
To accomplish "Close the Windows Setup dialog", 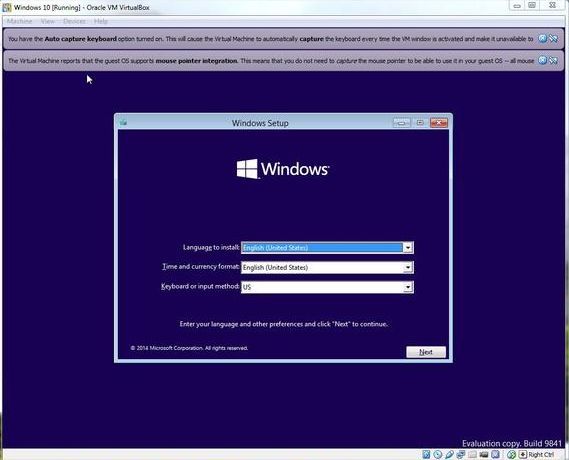I will 439,123.
